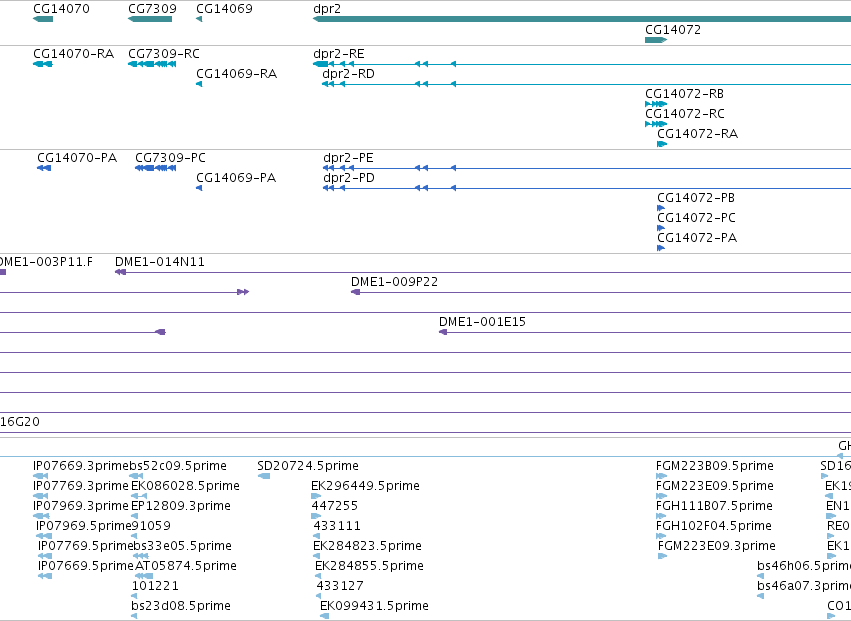
Task: Click the SD20724.5prime EST glyph
Action: (x=264, y=476)
